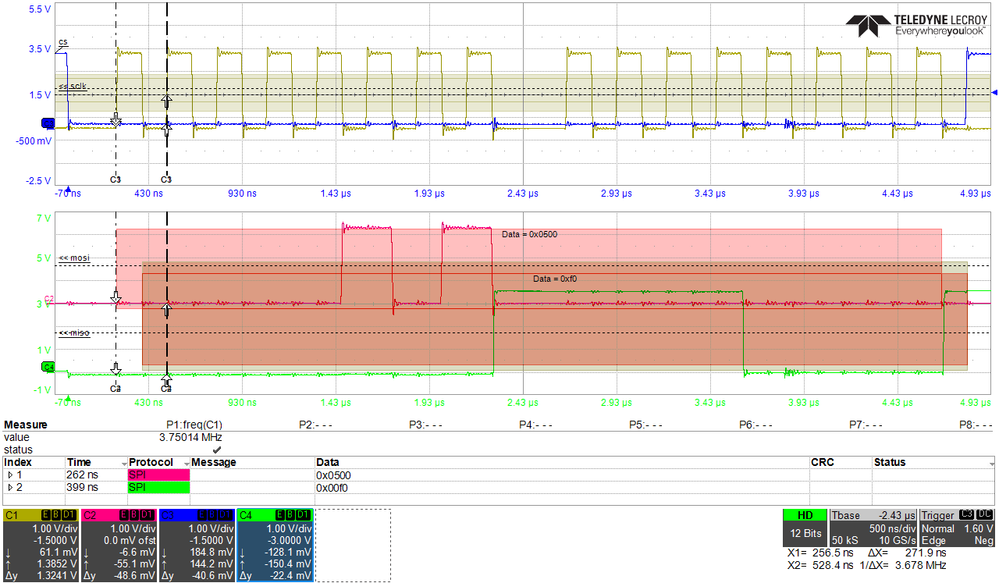The height and width of the screenshot is (583, 999).
Task: Click the E icon on the C1 descriptor
Action: click(x=46, y=514)
